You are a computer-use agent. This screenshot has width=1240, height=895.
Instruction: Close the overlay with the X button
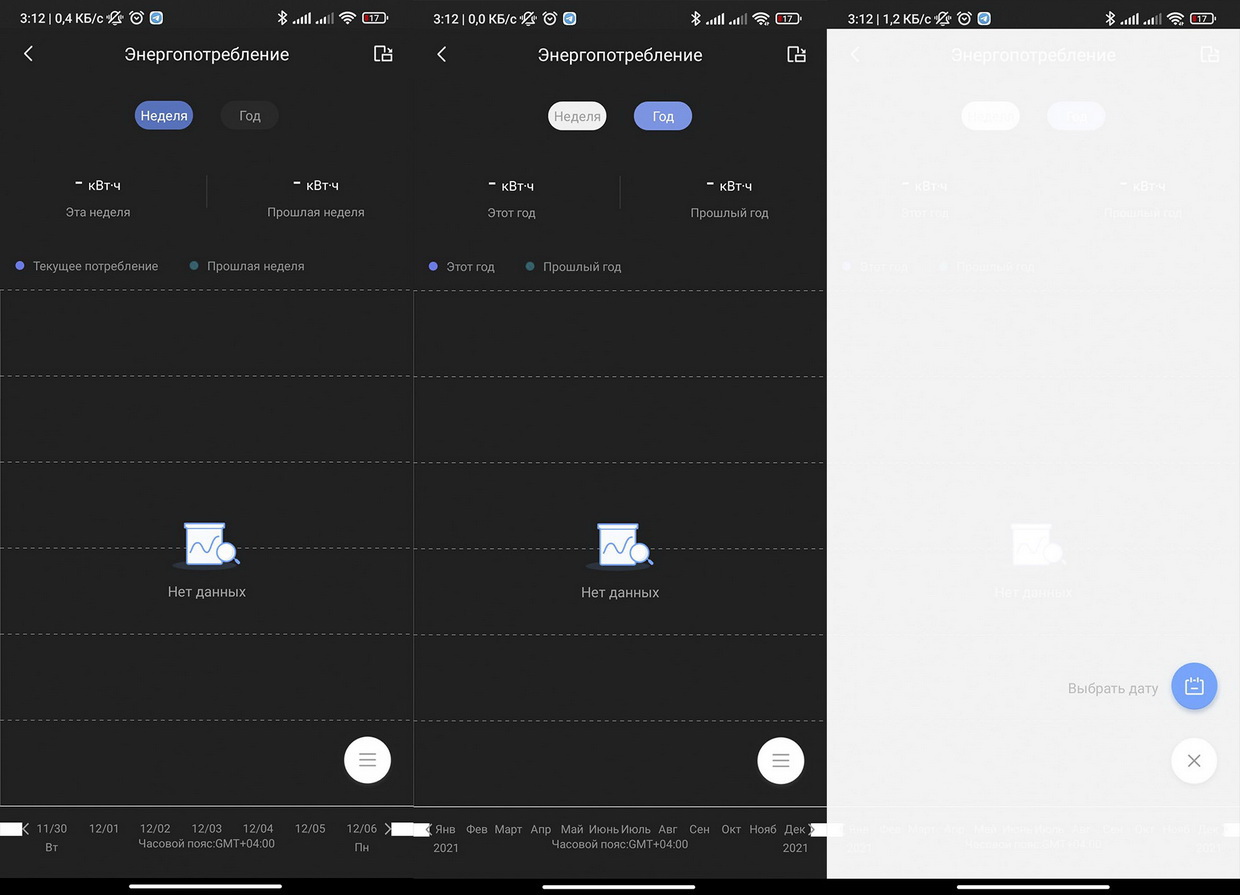(1193, 761)
